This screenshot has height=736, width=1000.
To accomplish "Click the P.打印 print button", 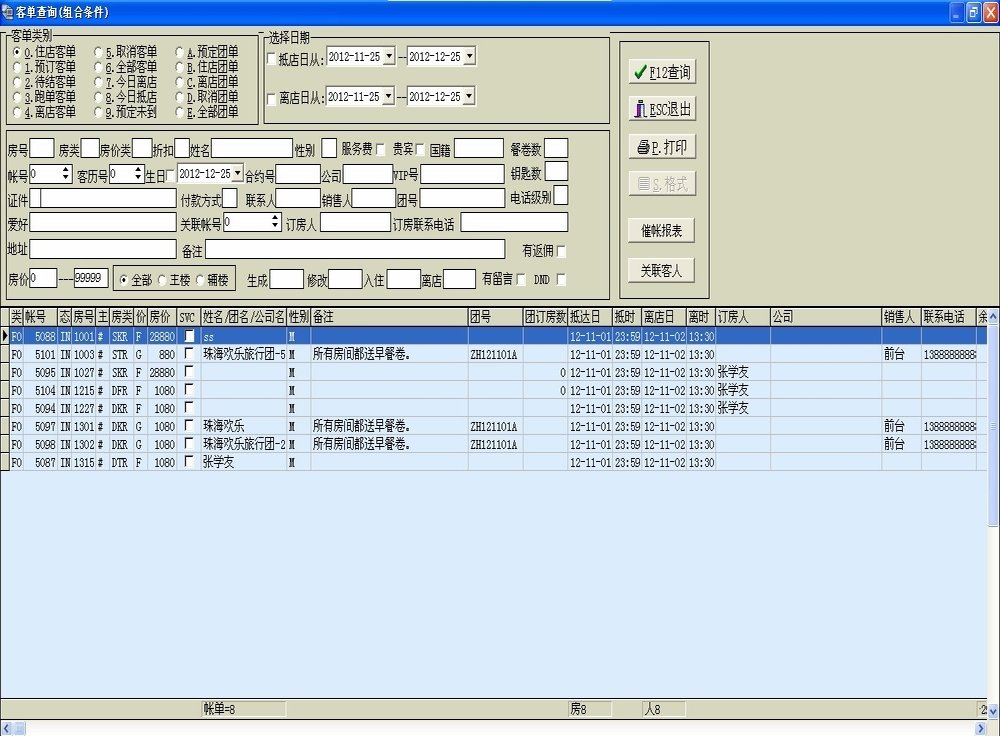I will click(661, 147).
